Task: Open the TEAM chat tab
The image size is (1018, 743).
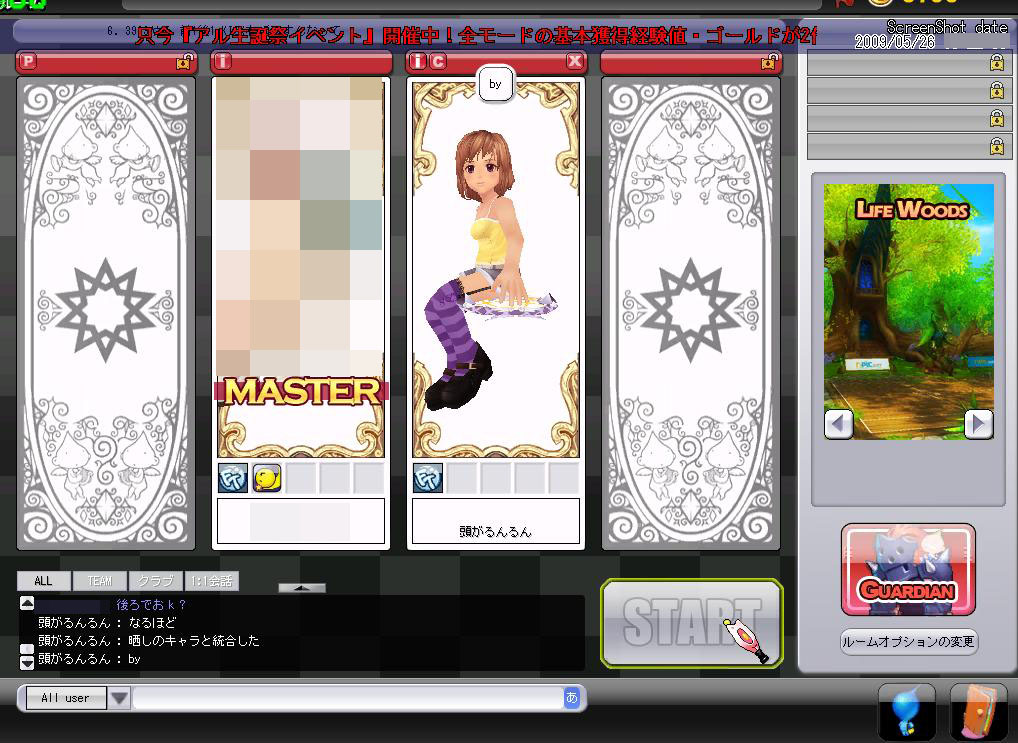Action: pyautogui.click(x=99, y=581)
